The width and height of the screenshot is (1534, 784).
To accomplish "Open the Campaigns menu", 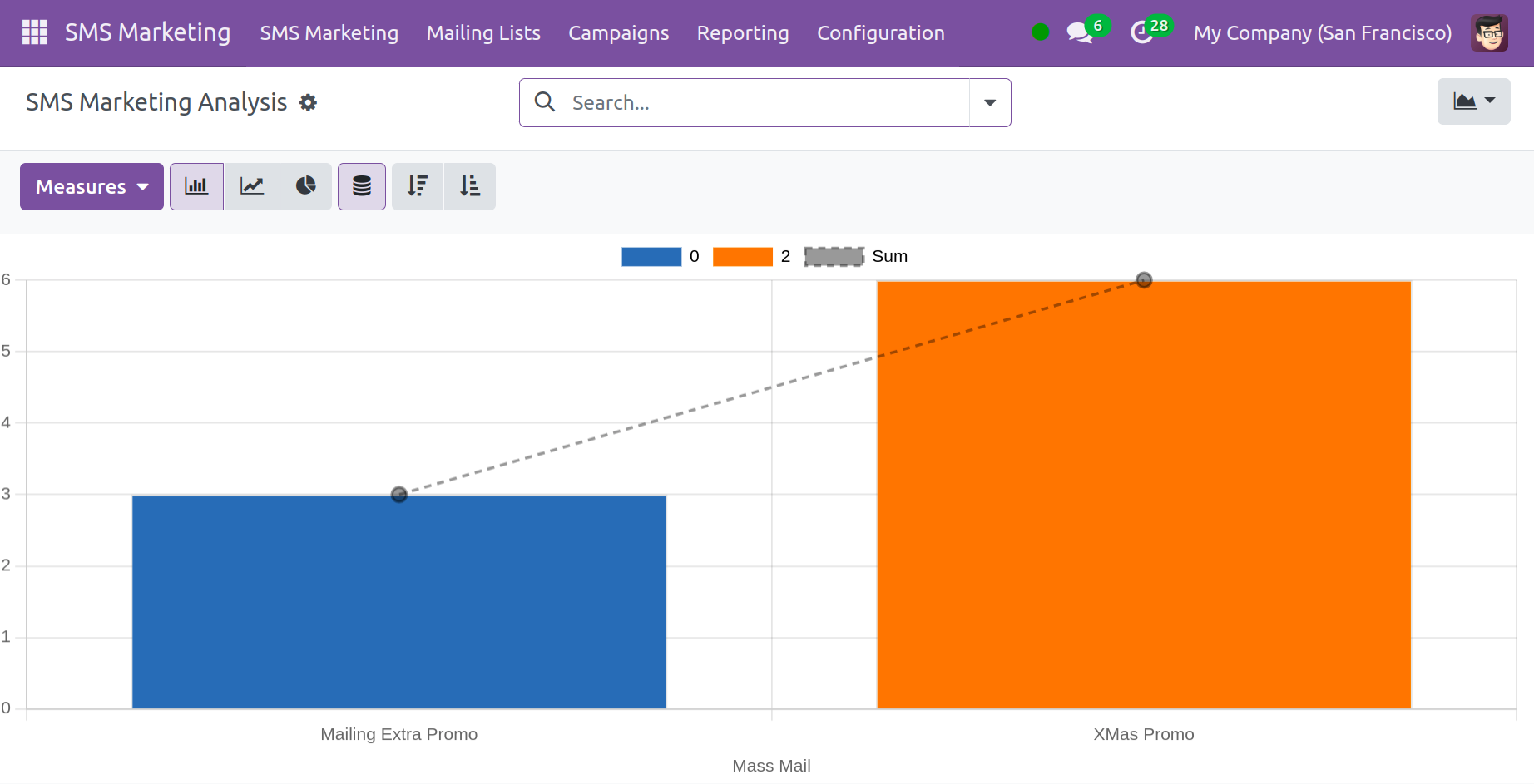I will point(618,33).
